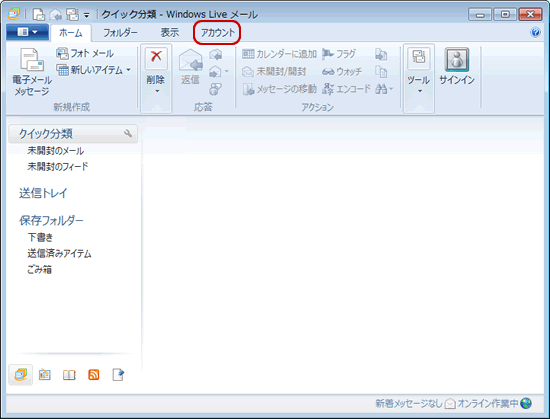The width and height of the screenshot is (550, 419).
Task: Click カレンダーに追加
Action: tap(280, 54)
